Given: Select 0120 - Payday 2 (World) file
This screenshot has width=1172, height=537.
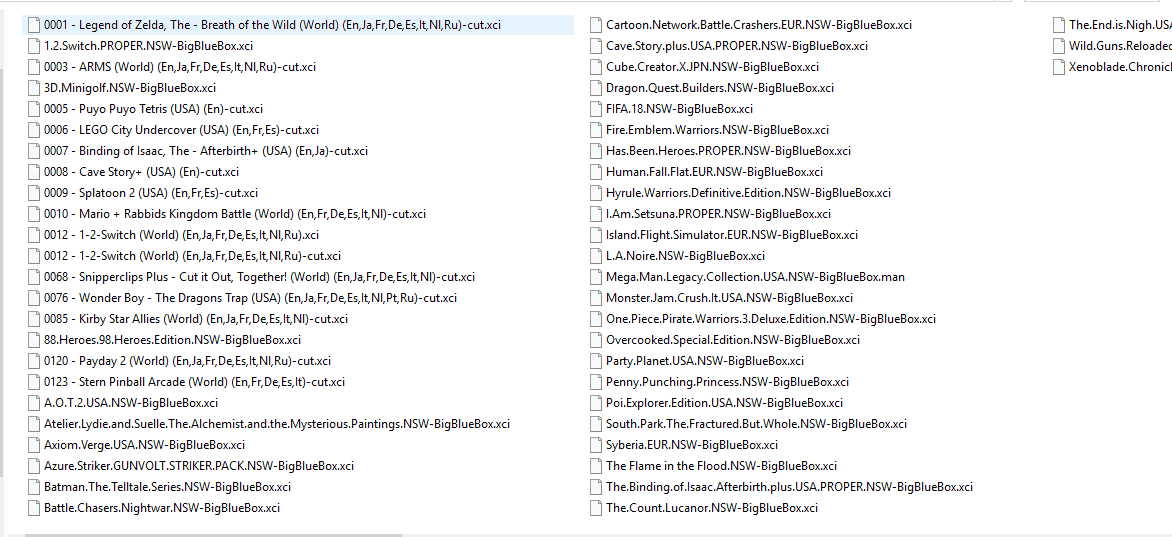Looking at the screenshot, I should coord(187,360).
